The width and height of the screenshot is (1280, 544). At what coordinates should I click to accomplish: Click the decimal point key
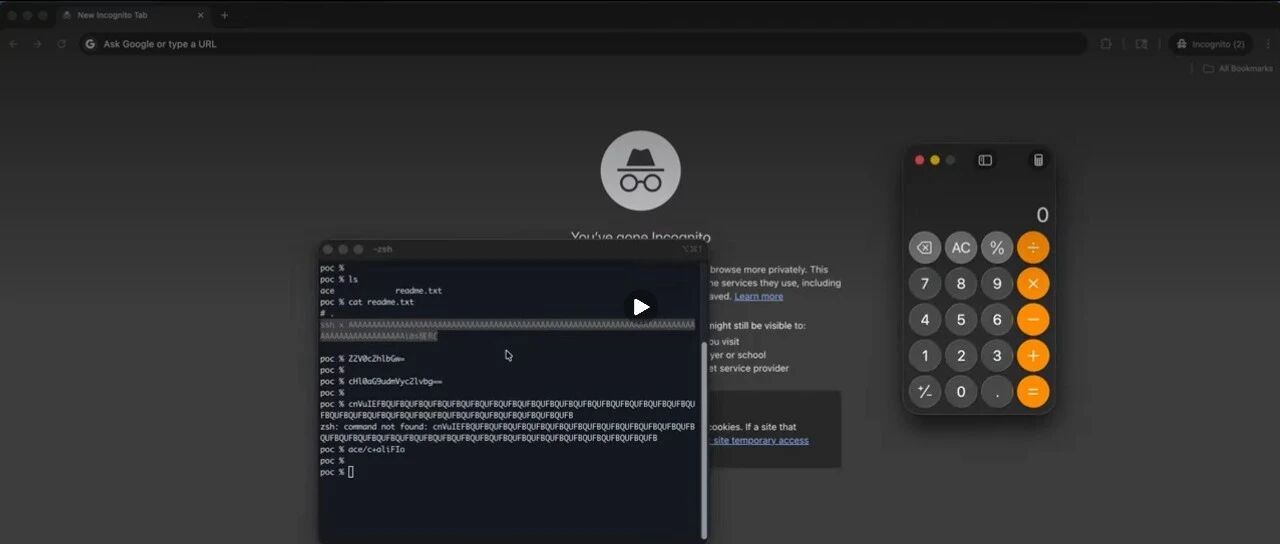(997, 391)
